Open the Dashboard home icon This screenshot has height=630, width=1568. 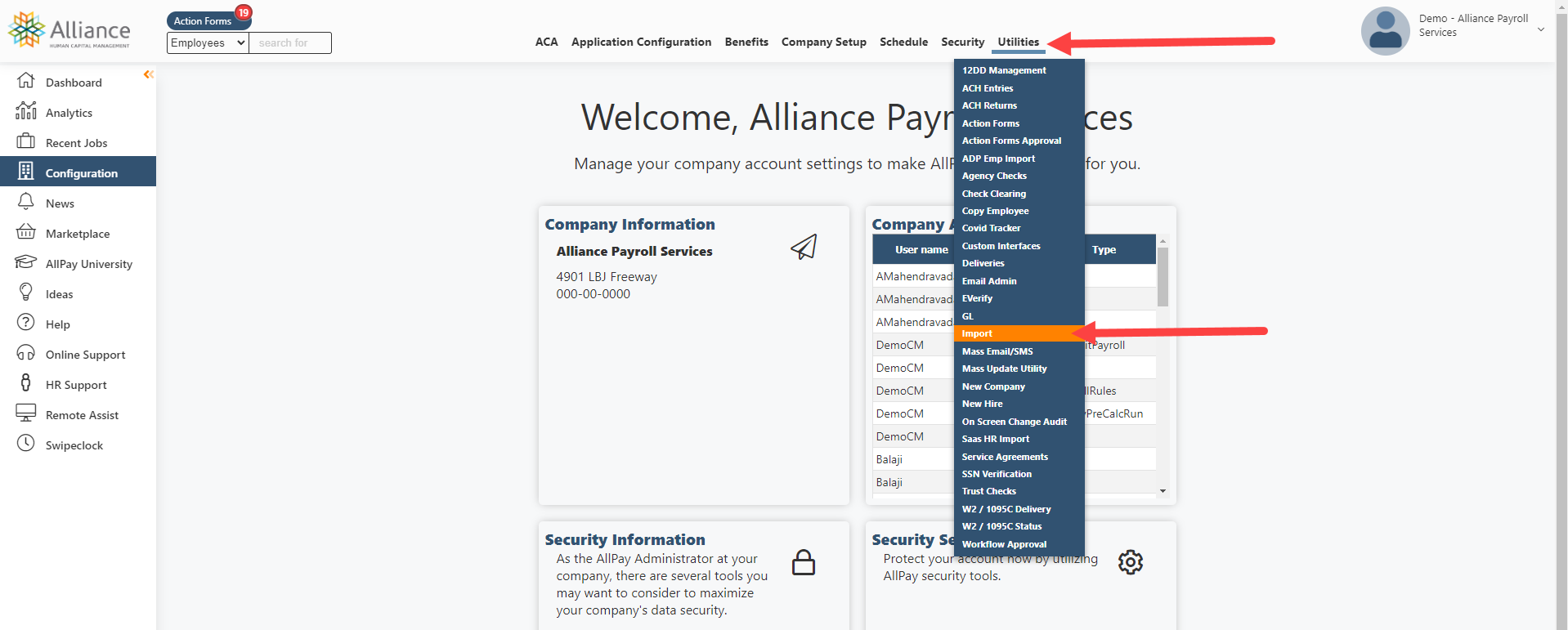(26, 81)
